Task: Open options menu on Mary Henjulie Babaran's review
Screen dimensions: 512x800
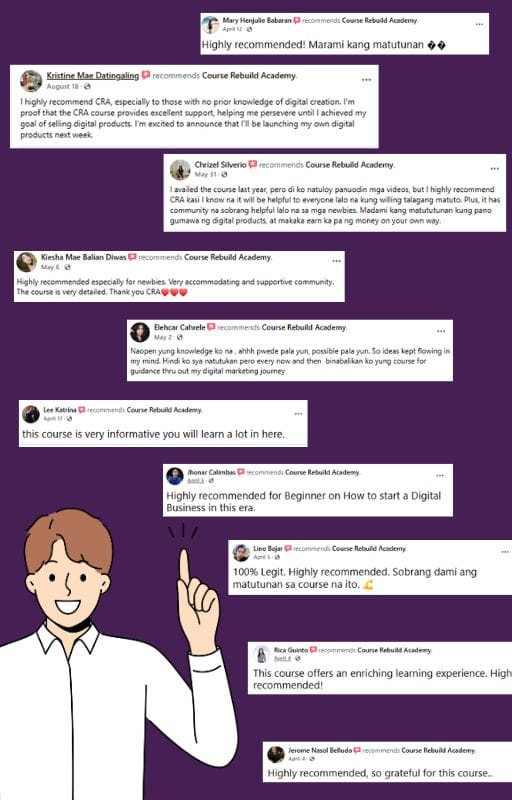Action: tap(479, 24)
